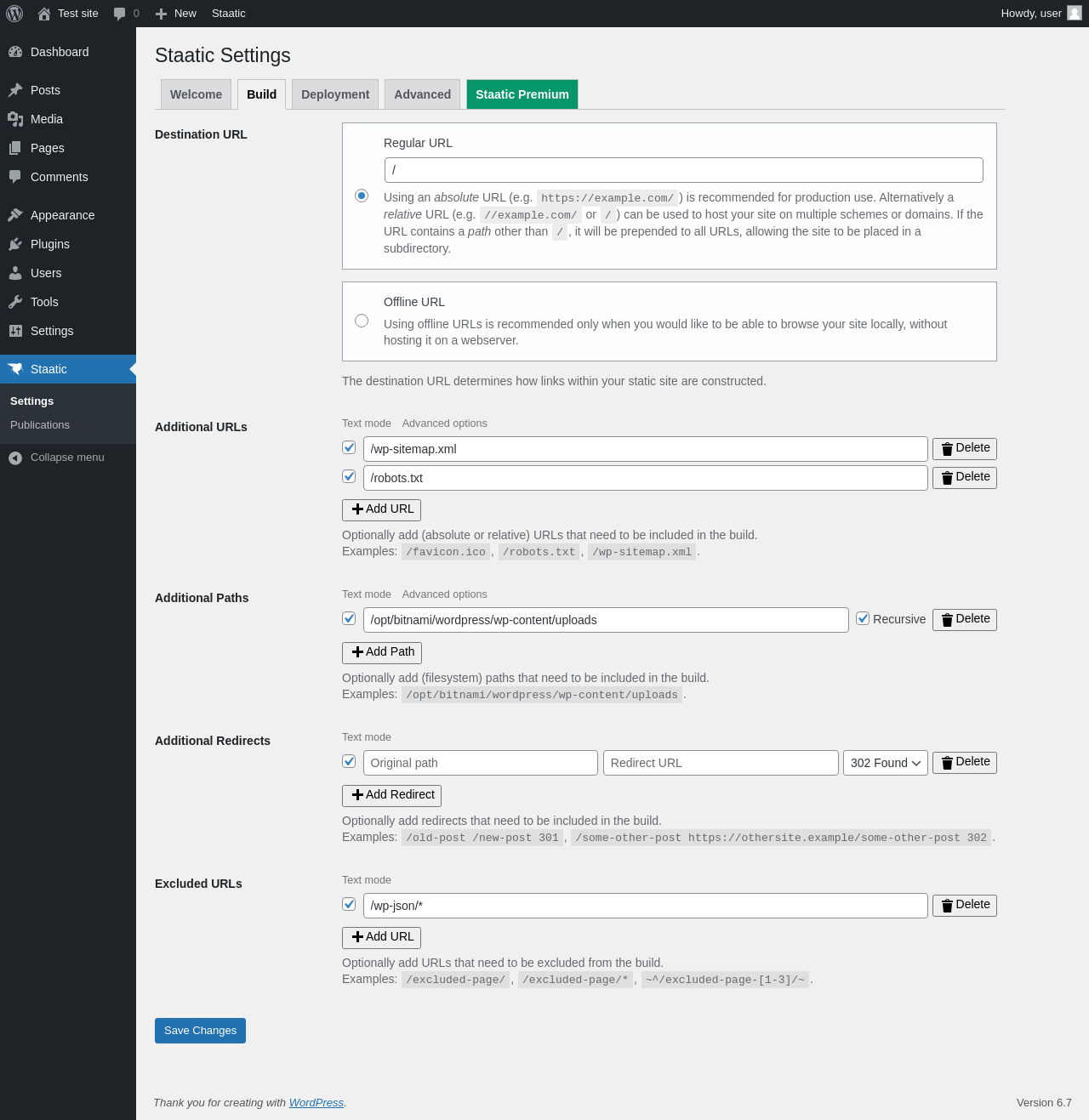Screen dimensions: 1089x1120
Task: Open comments bubble icon in admin bar
Action: 119,14
